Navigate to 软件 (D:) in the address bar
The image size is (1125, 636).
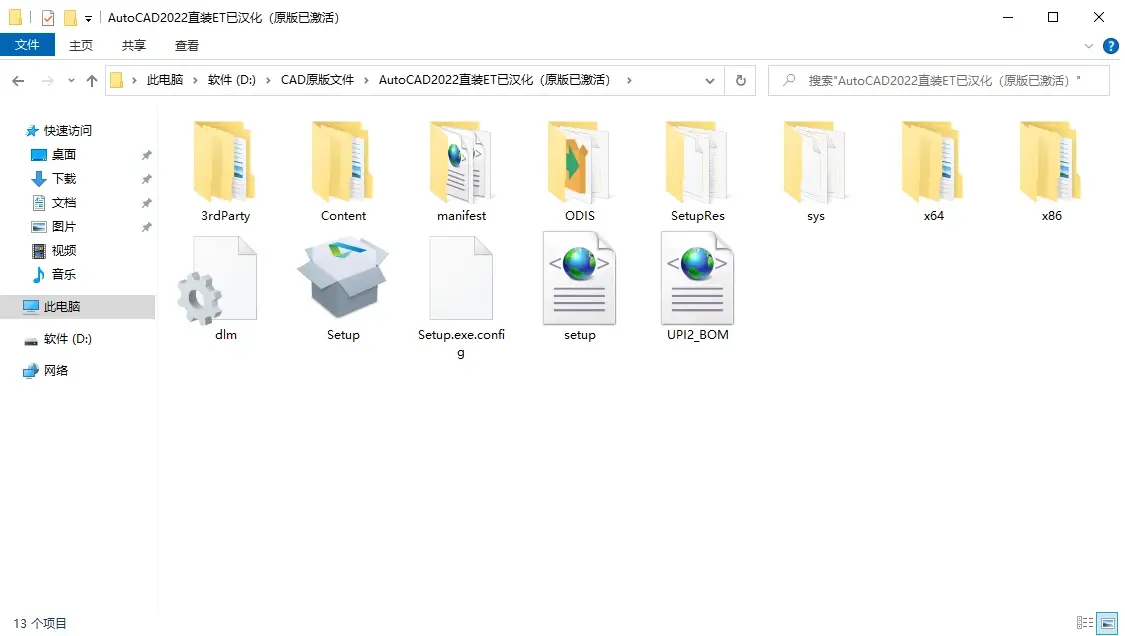[232, 80]
